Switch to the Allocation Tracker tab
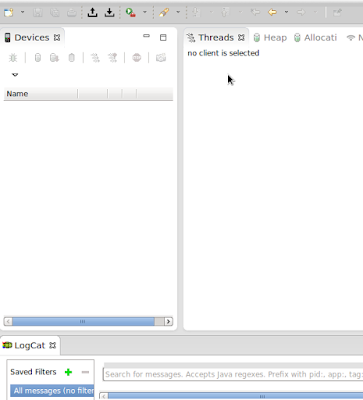Image resolution: width=363 pixels, height=400 pixels. [x=315, y=38]
